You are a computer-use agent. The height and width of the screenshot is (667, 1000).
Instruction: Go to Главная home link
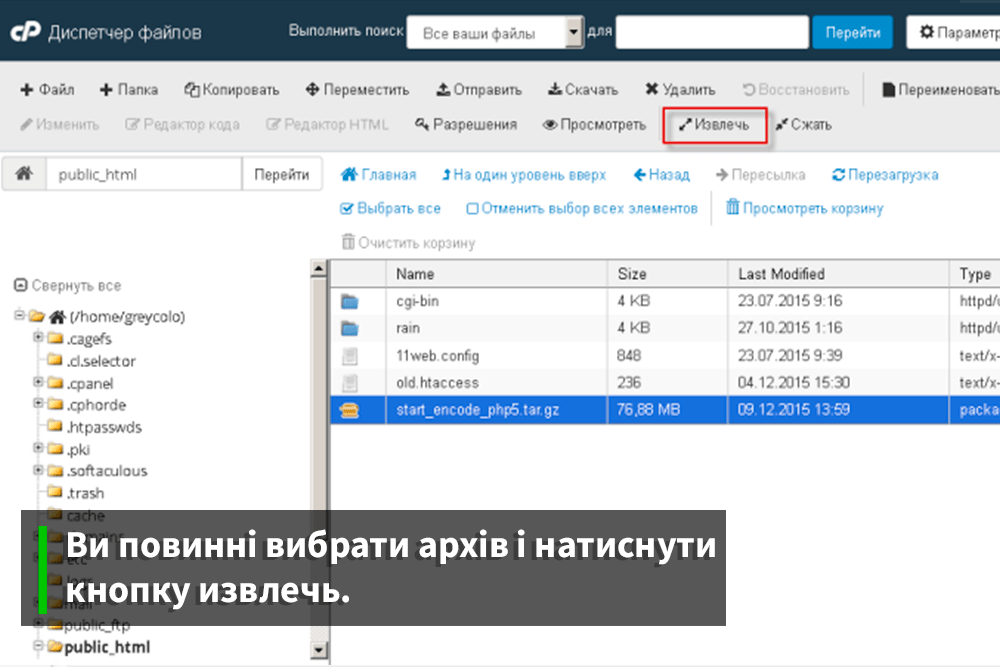click(378, 175)
